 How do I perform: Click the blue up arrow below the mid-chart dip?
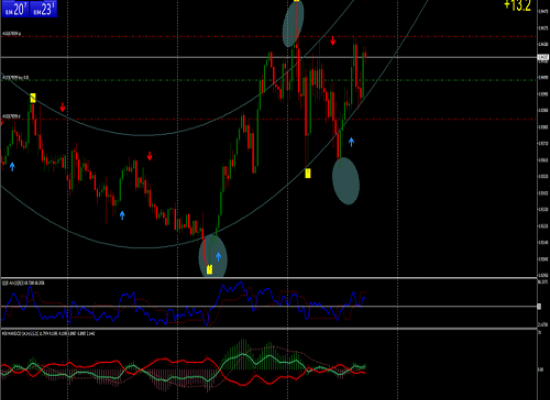(x=122, y=215)
